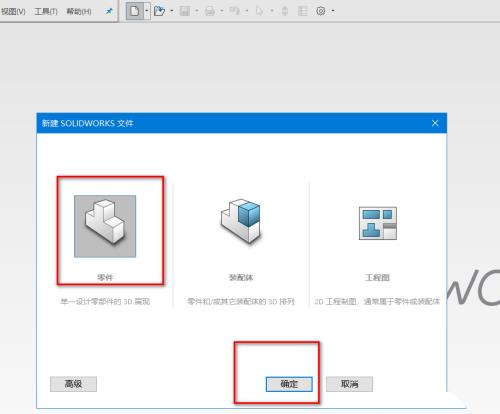
Task: Confirm with the 确定 button
Action: [x=289, y=384]
